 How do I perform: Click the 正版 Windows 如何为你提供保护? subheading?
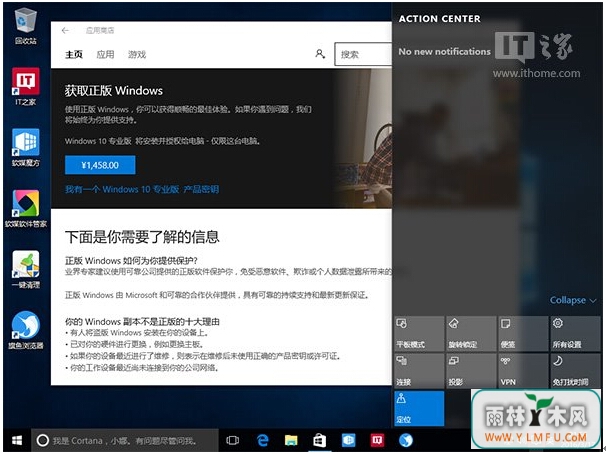(x=131, y=261)
